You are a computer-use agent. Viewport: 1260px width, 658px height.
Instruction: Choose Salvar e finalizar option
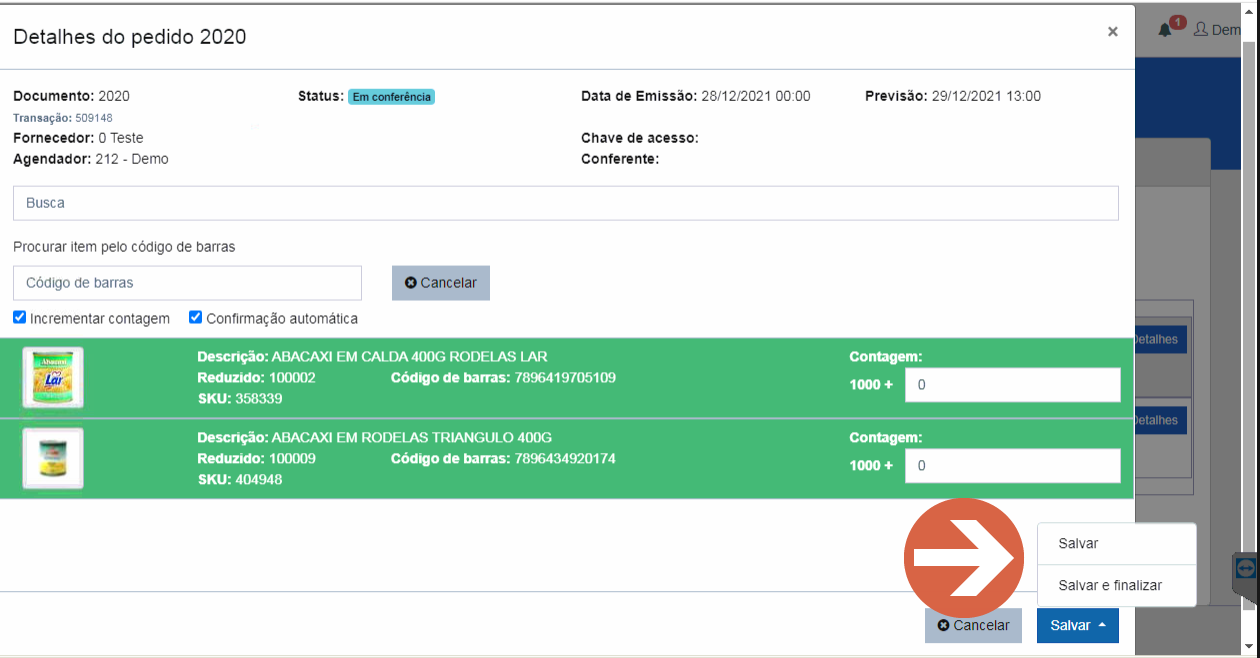(1117, 586)
